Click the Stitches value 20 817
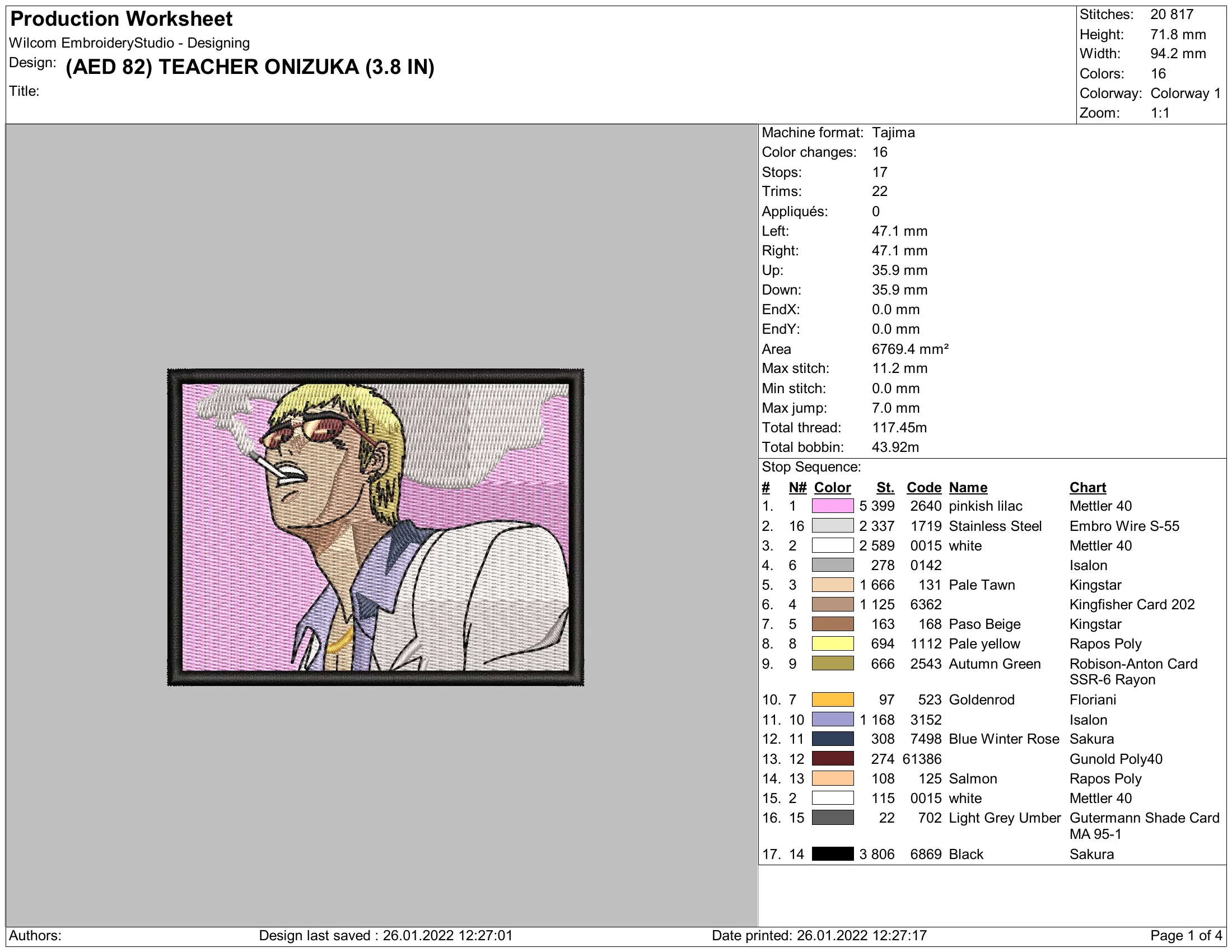Viewport: 1232px width, 952px height. tap(1172, 15)
